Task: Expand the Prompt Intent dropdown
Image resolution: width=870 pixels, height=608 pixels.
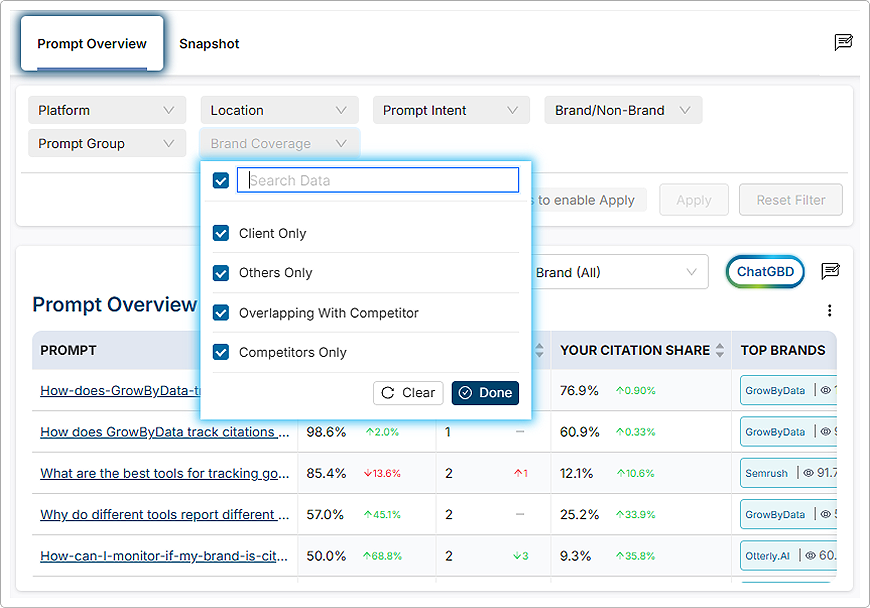Action: [451, 110]
